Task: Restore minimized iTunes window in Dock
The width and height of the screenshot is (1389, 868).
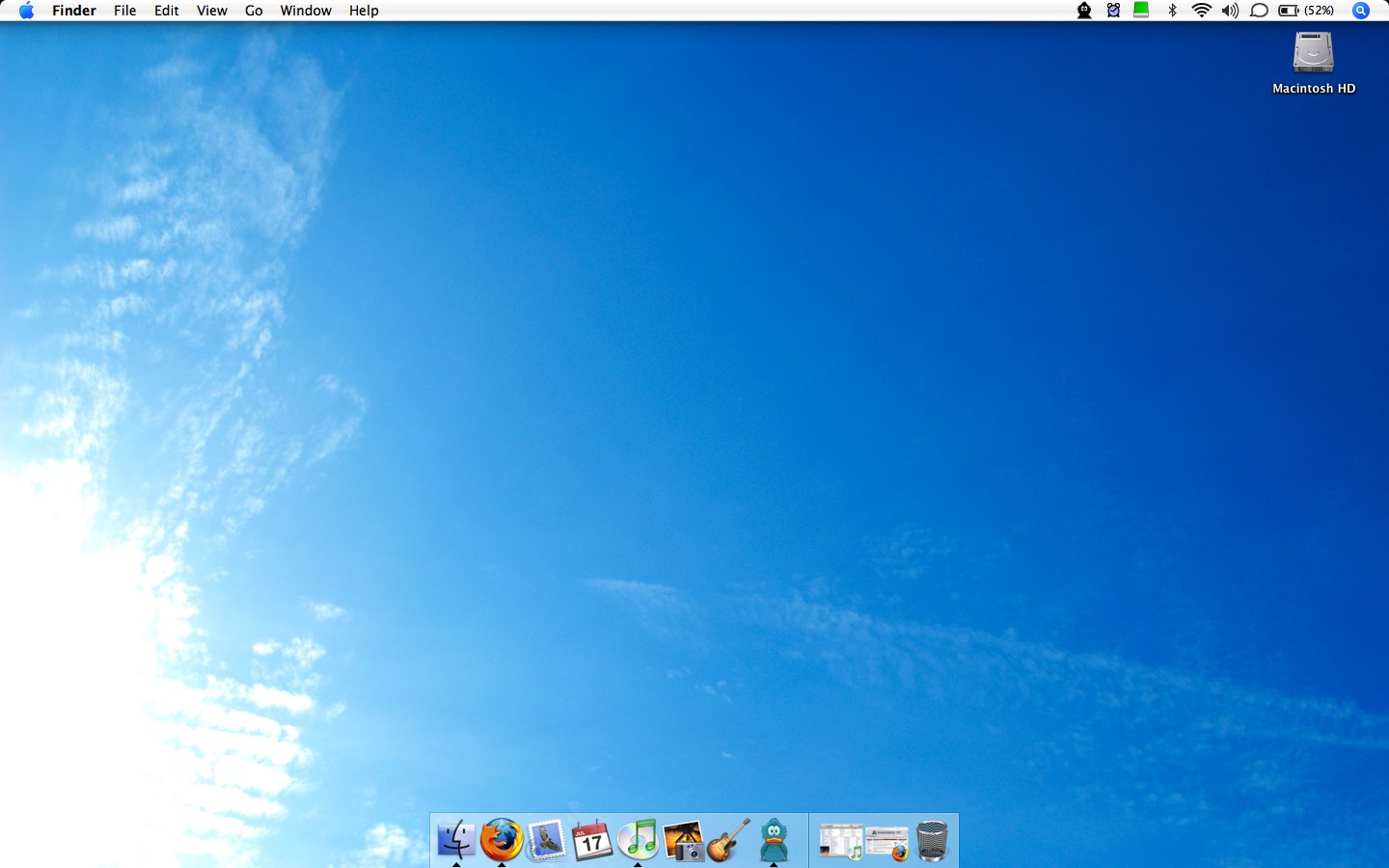Action: point(841,842)
